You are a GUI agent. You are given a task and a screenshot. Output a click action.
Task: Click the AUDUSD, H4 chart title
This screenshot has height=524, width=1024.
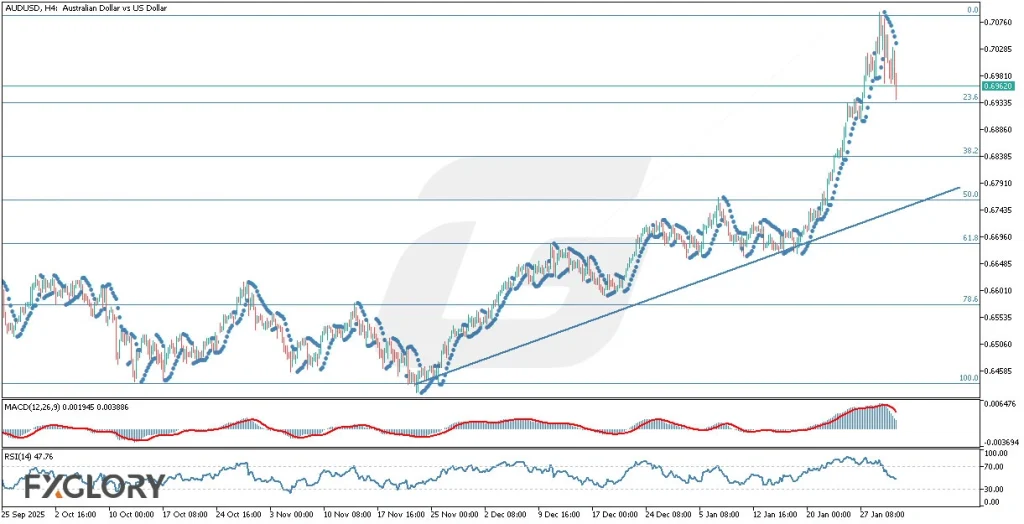coord(85,8)
